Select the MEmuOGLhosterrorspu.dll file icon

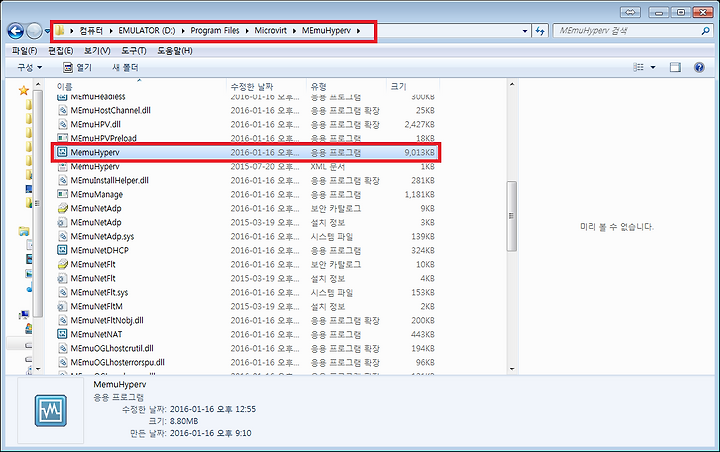(x=62, y=362)
